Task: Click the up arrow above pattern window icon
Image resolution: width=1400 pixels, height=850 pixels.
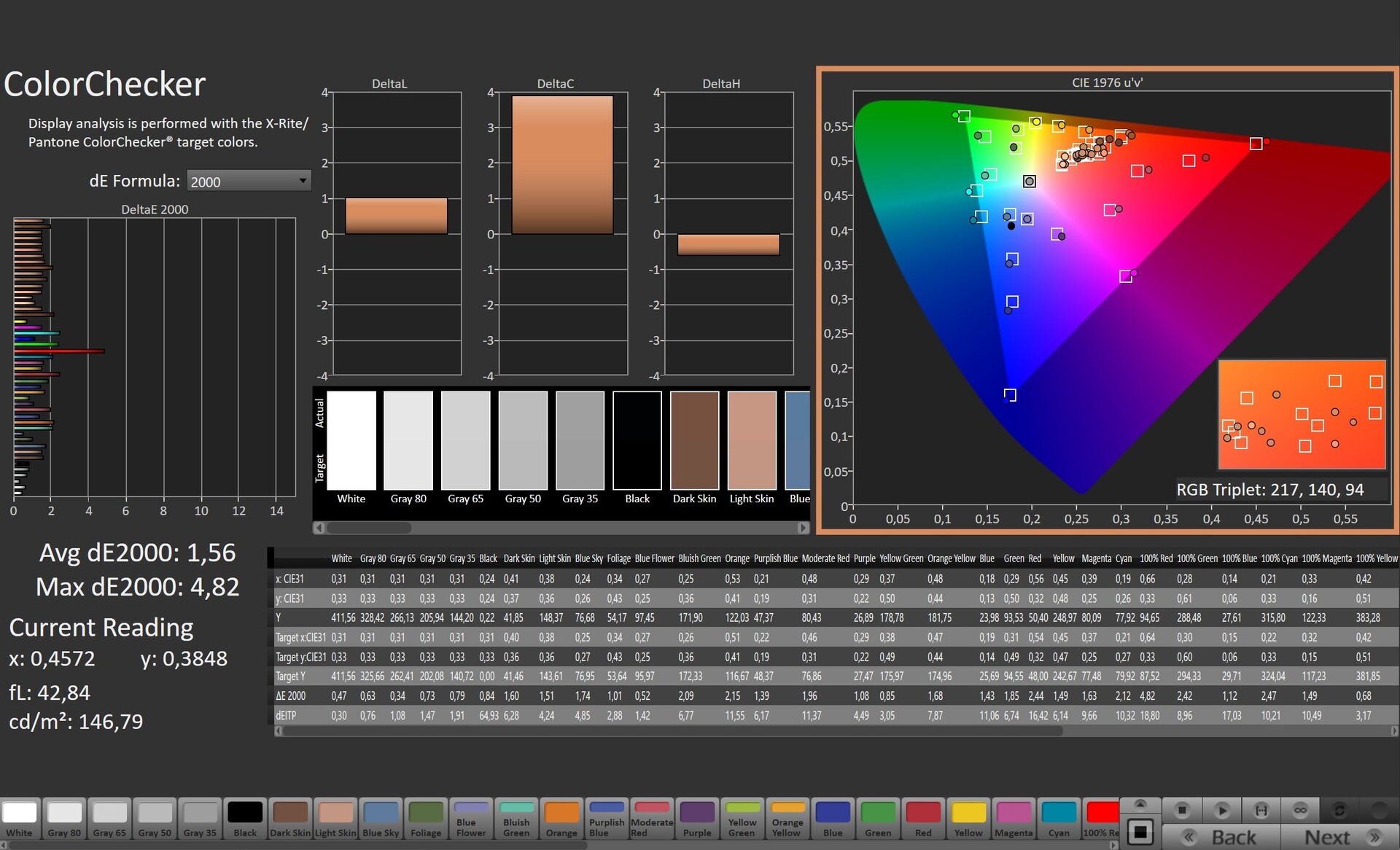Action: point(1140,804)
